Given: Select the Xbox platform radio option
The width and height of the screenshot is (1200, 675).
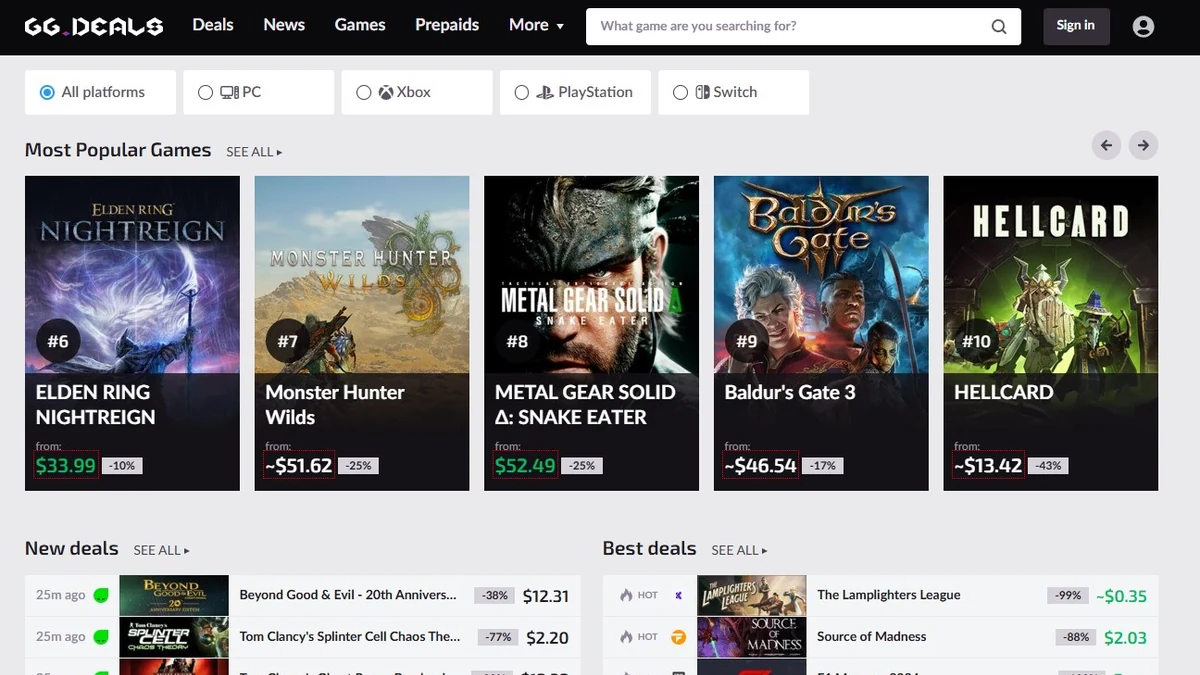Looking at the screenshot, I should pyautogui.click(x=417, y=92).
